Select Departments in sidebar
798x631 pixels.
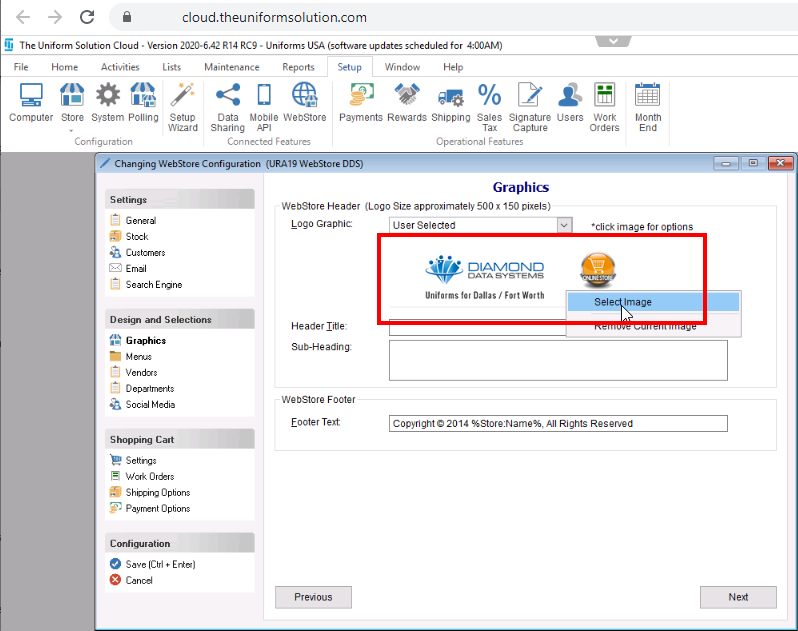[141, 388]
